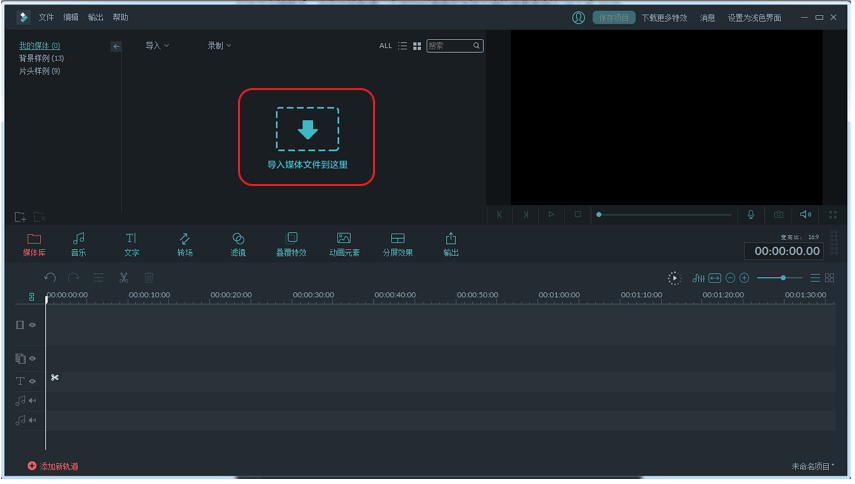Click the undo arrow icon
This screenshot has width=855, height=484.
[50, 278]
